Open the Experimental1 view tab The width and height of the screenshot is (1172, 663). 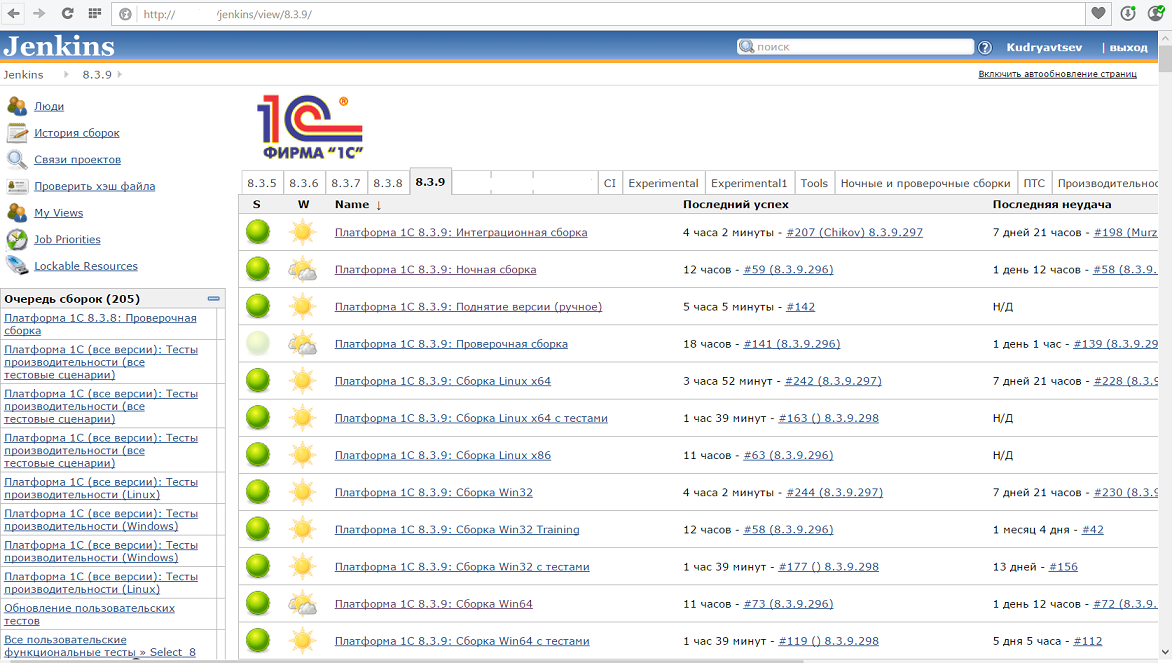(749, 183)
